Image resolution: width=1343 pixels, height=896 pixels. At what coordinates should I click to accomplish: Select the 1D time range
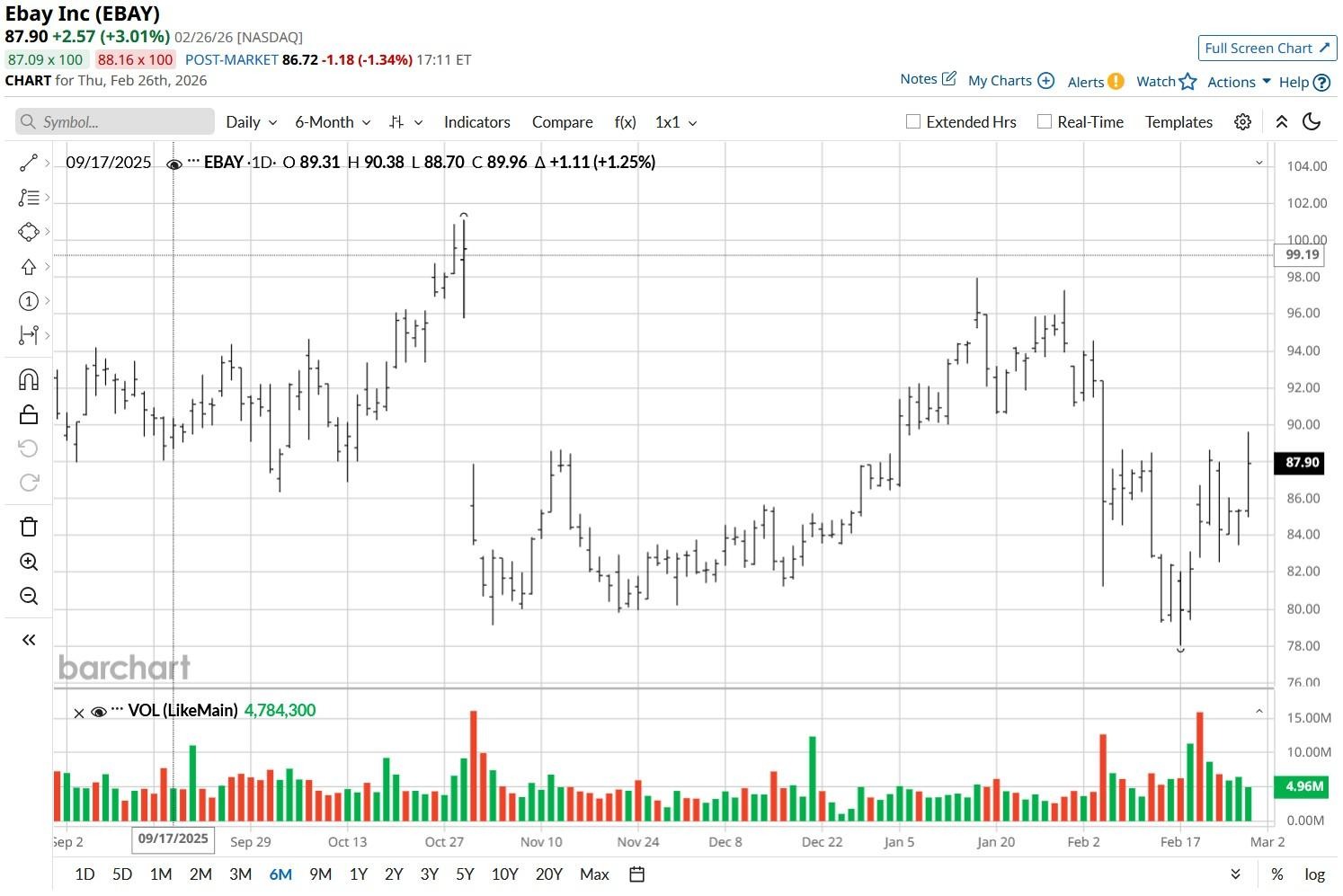(84, 874)
